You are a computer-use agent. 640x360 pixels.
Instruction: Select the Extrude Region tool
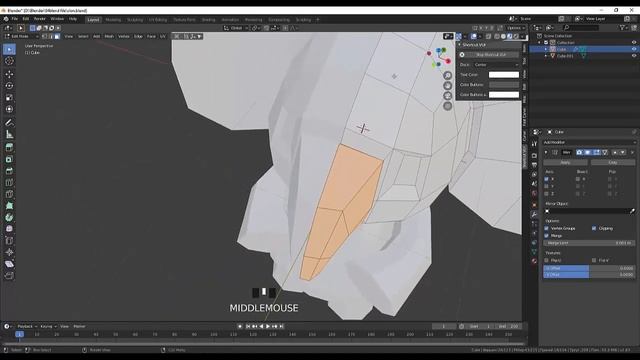[9, 147]
